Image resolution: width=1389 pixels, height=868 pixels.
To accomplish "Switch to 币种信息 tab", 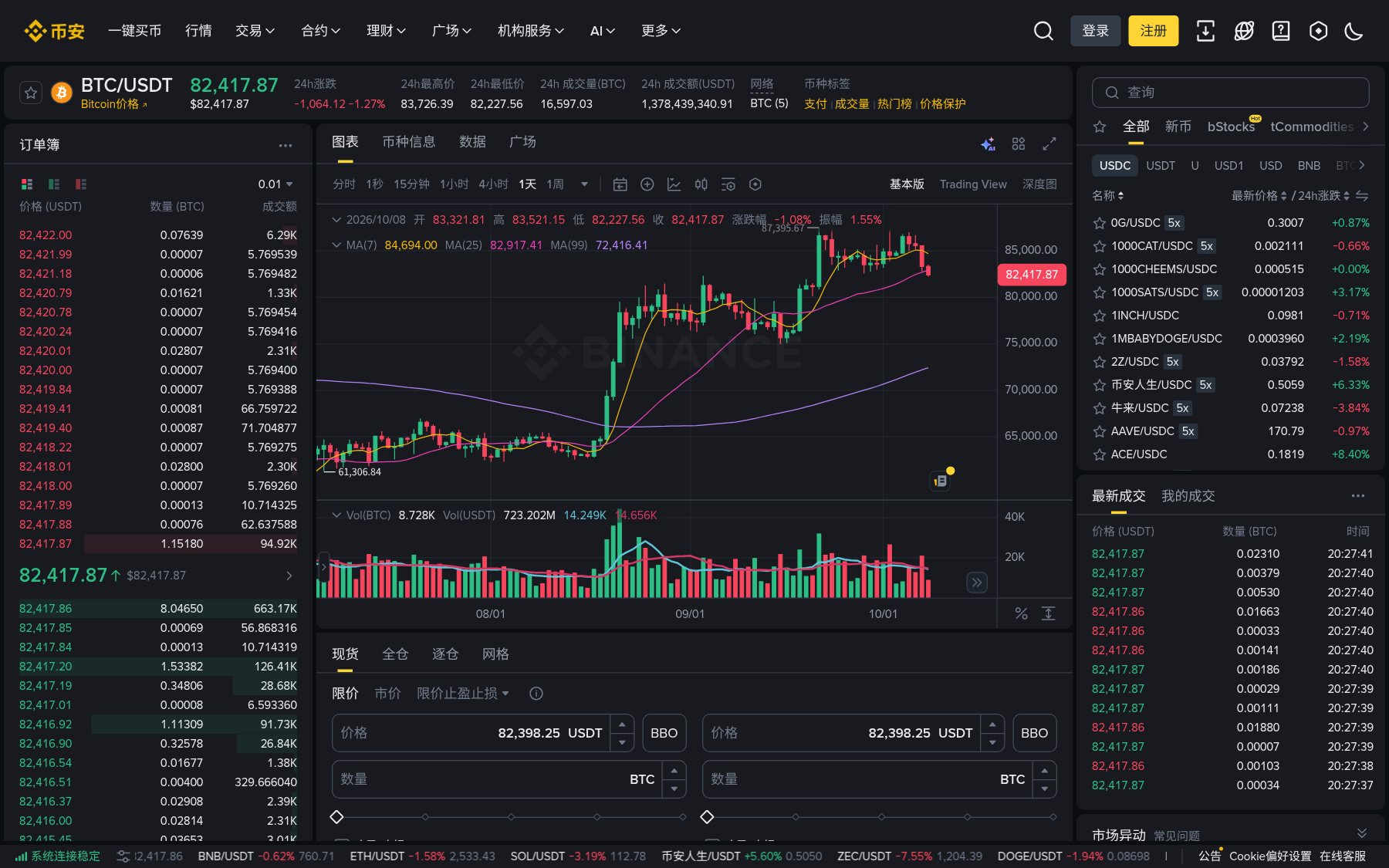I will 409,142.
